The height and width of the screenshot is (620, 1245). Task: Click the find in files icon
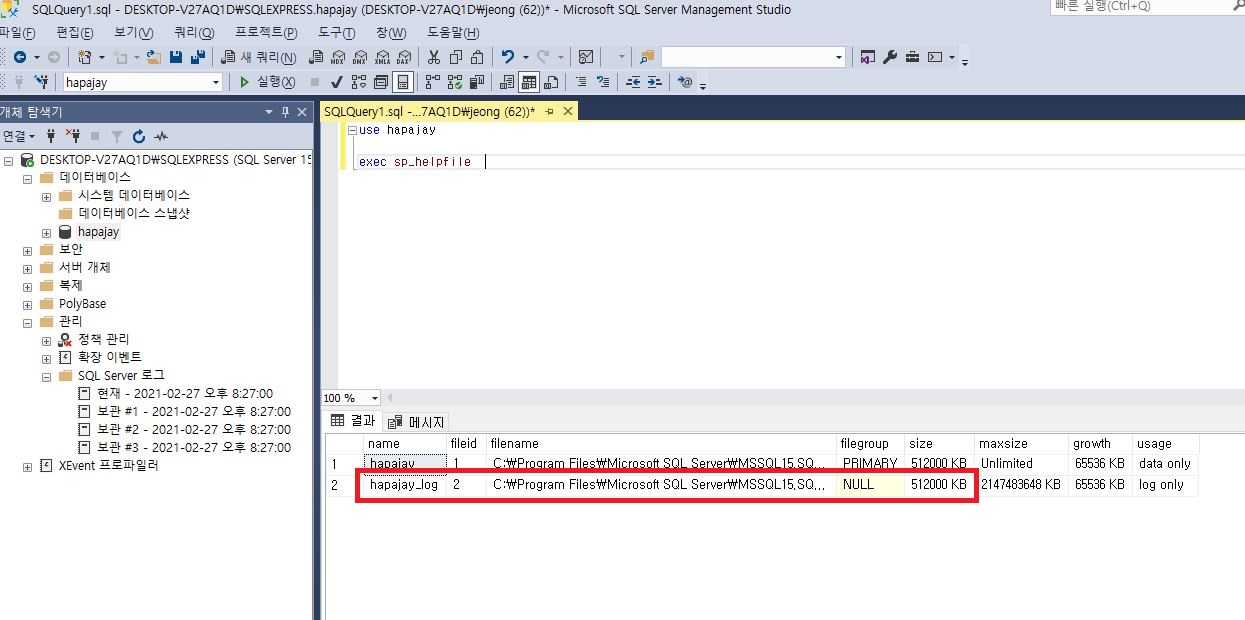point(646,57)
